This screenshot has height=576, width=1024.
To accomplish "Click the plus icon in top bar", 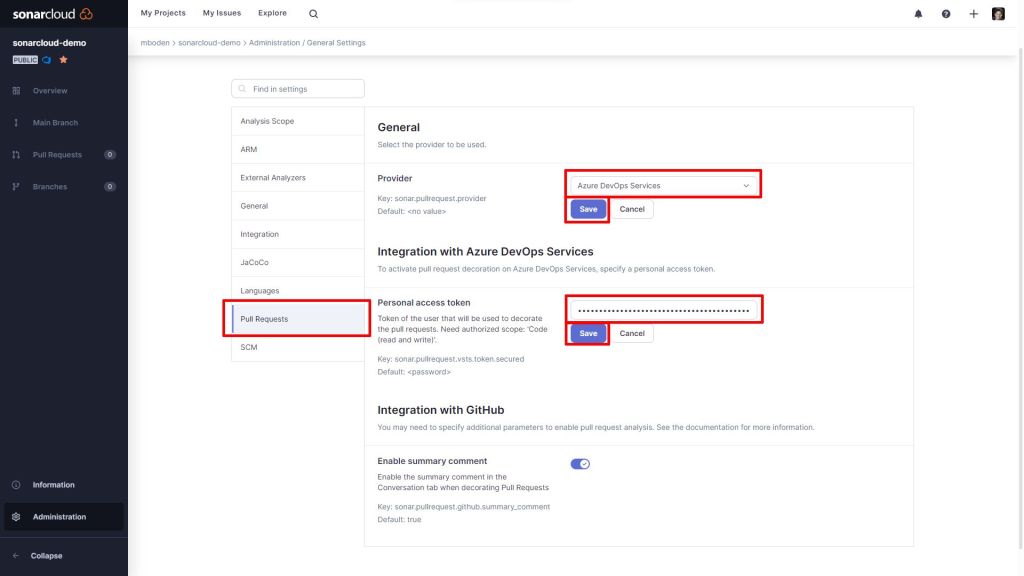I will pos(973,14).
